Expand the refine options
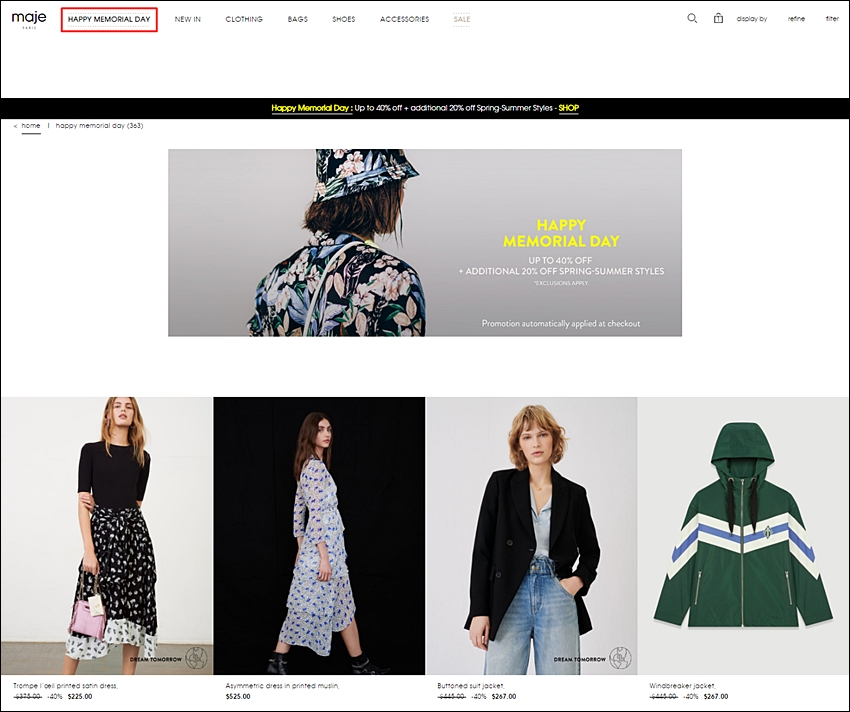Viewport: 850px width, 712px height. (x=796, y=19)
